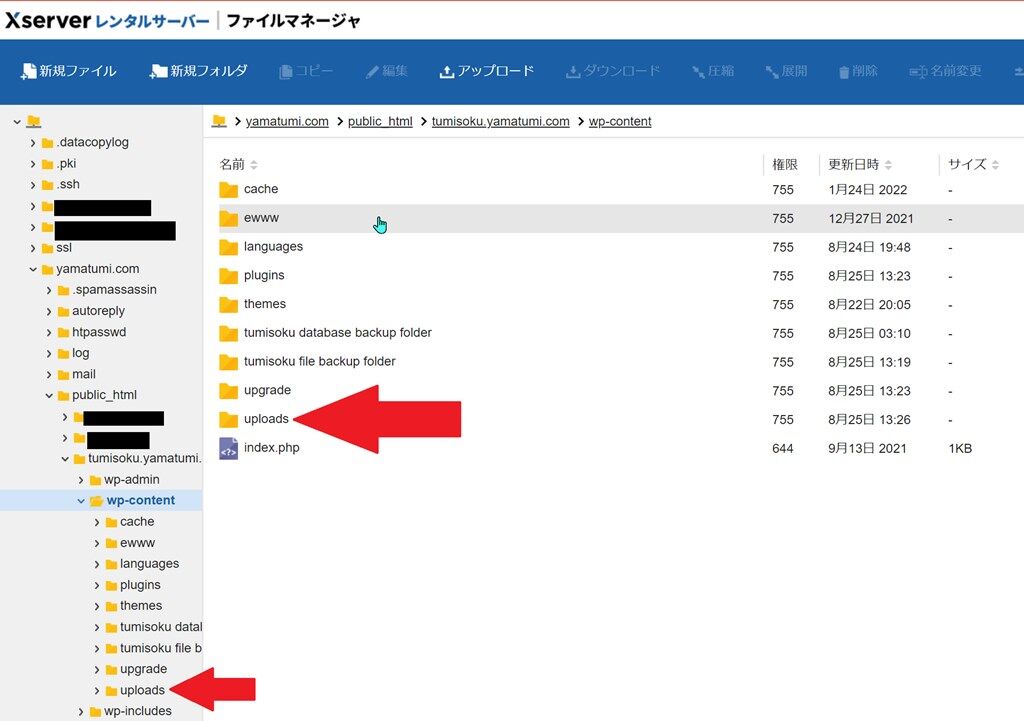Screen dimensions: 1024x721
Task: Select log in the folder tree
Action: point(80,353)
